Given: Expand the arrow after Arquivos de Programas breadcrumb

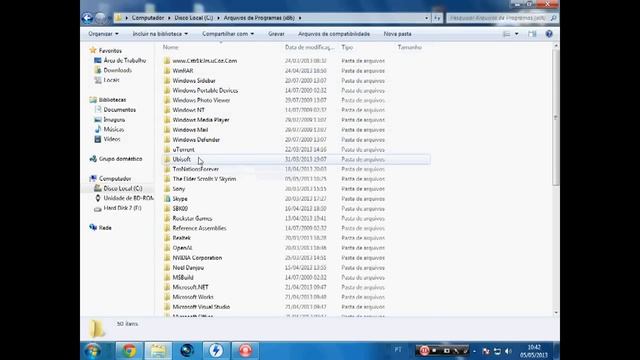Looking at the screenshot, I should [x=300, y=18].
